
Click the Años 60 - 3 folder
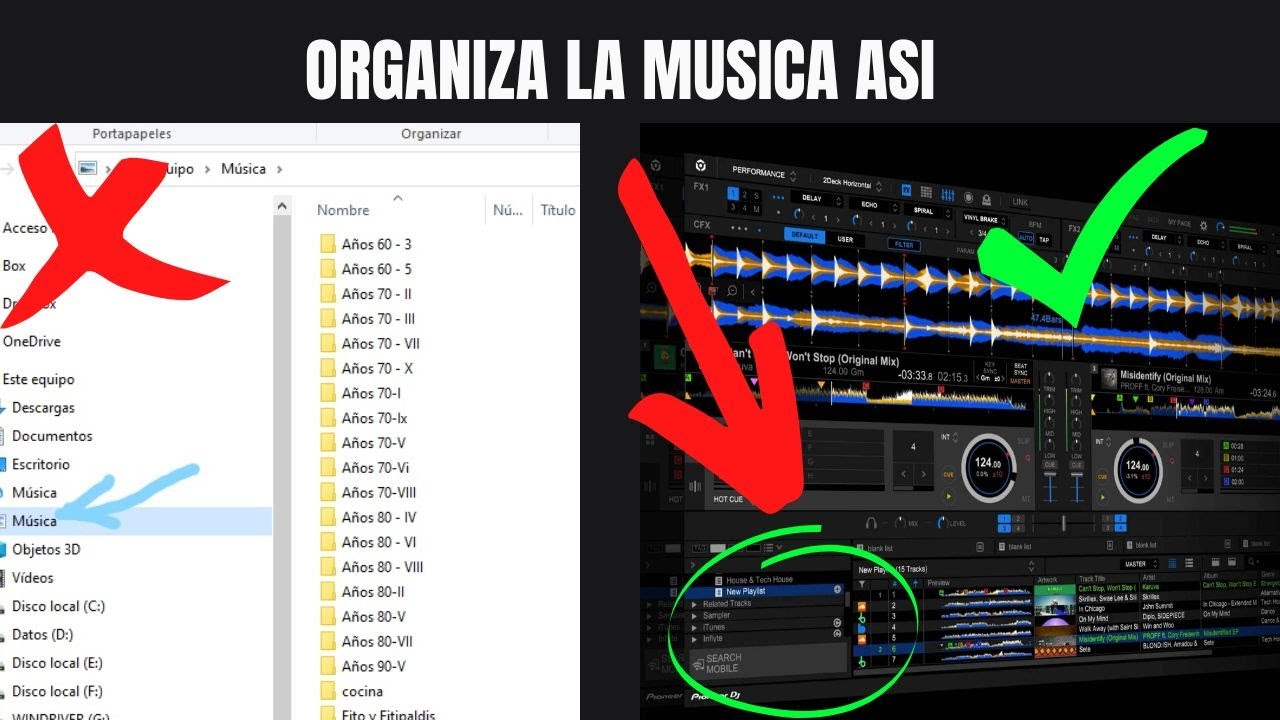click(x=376, y=244)
